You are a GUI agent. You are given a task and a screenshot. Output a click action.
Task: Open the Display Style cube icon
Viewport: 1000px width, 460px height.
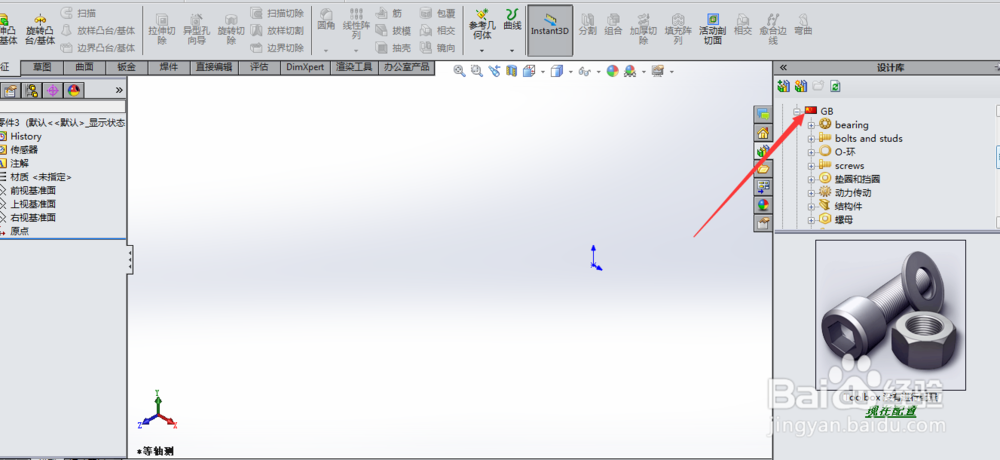click(557, 71)
